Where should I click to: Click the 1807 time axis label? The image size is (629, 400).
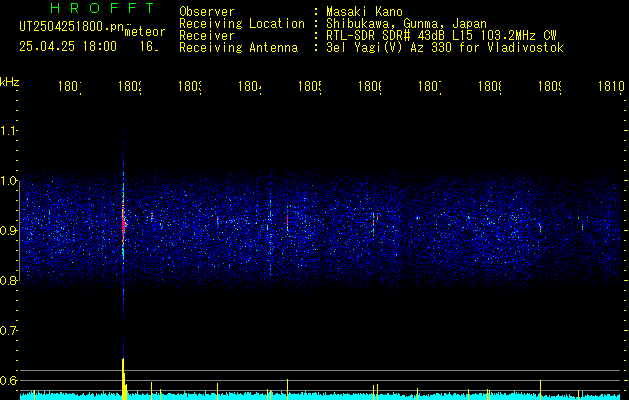coord(430,86)
